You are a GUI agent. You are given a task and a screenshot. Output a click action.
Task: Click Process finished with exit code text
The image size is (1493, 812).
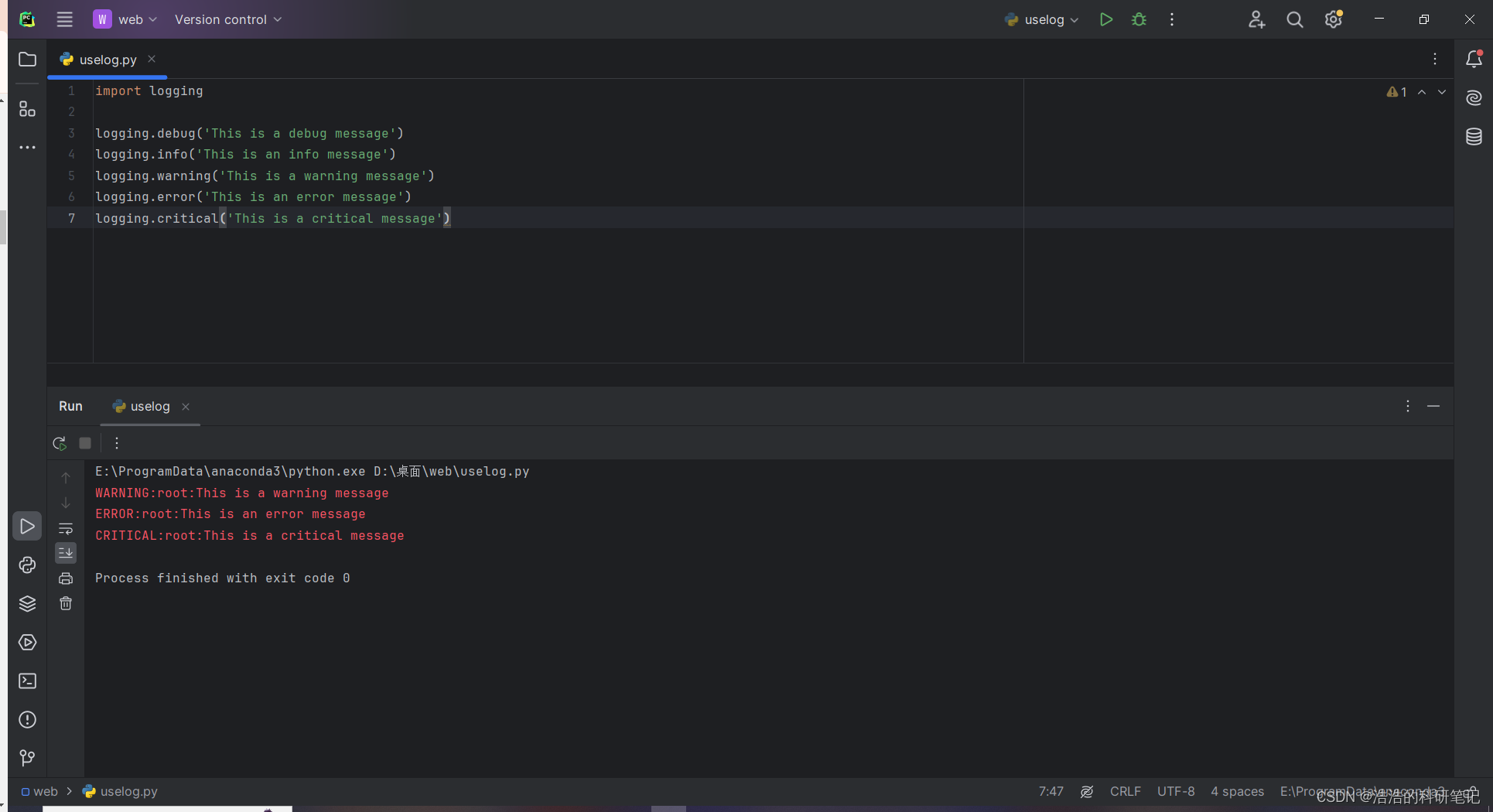click(x=223, y=578)
